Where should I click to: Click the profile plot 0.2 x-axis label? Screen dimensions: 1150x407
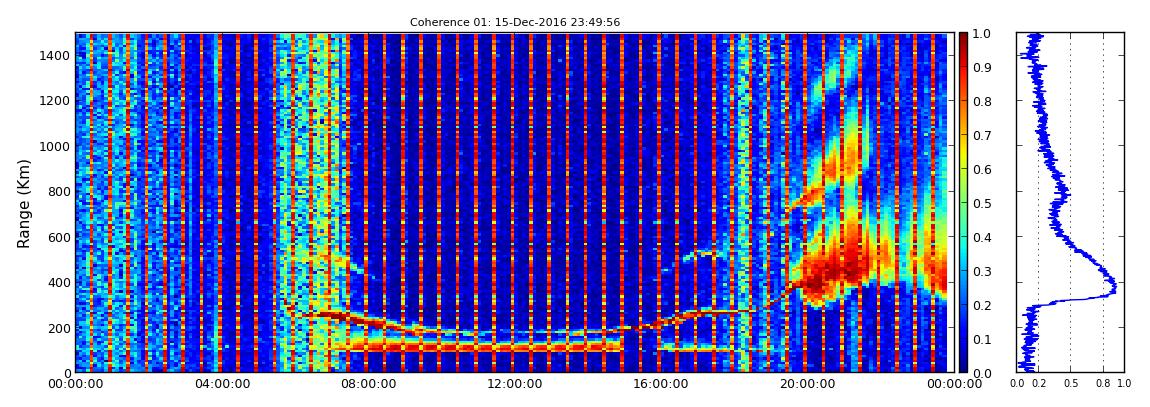pos(1039,383)
